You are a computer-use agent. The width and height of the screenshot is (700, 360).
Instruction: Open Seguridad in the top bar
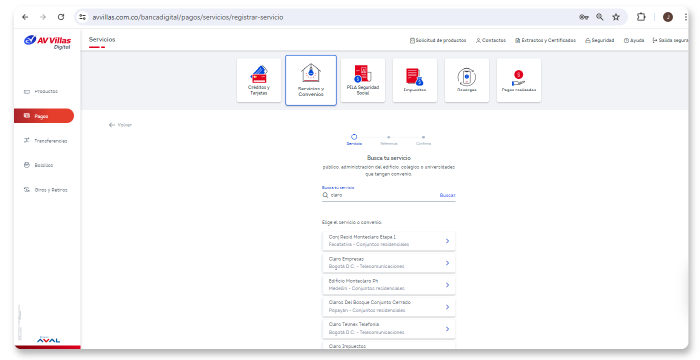[x=600, y=40]
